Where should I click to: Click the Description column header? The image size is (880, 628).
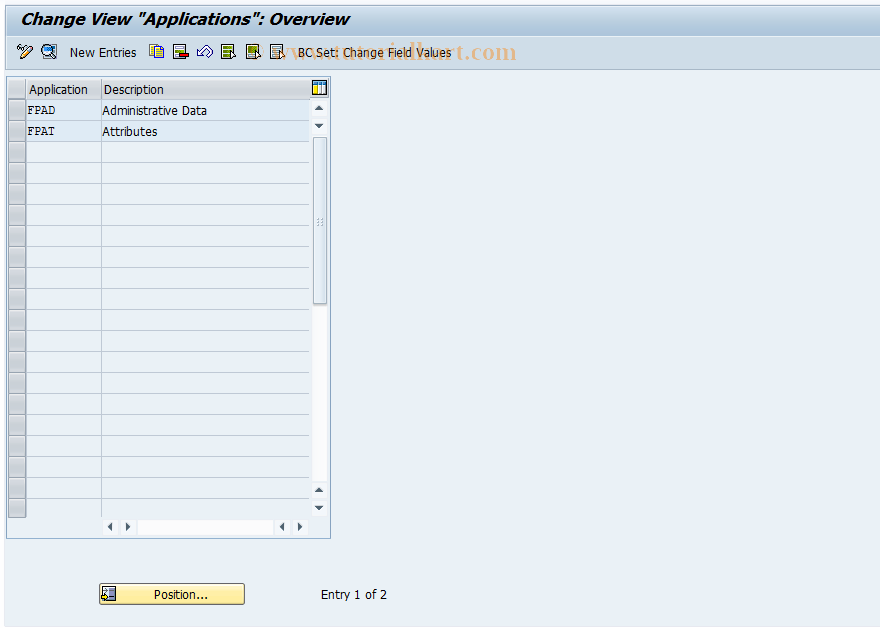pyautogui.click(x=205, y=89)
